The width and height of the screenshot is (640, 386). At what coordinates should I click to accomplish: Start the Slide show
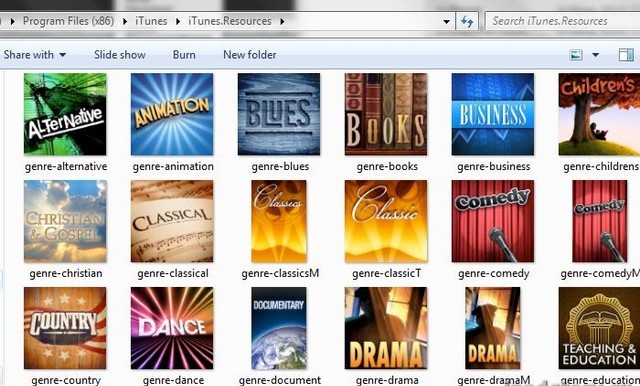120,55
